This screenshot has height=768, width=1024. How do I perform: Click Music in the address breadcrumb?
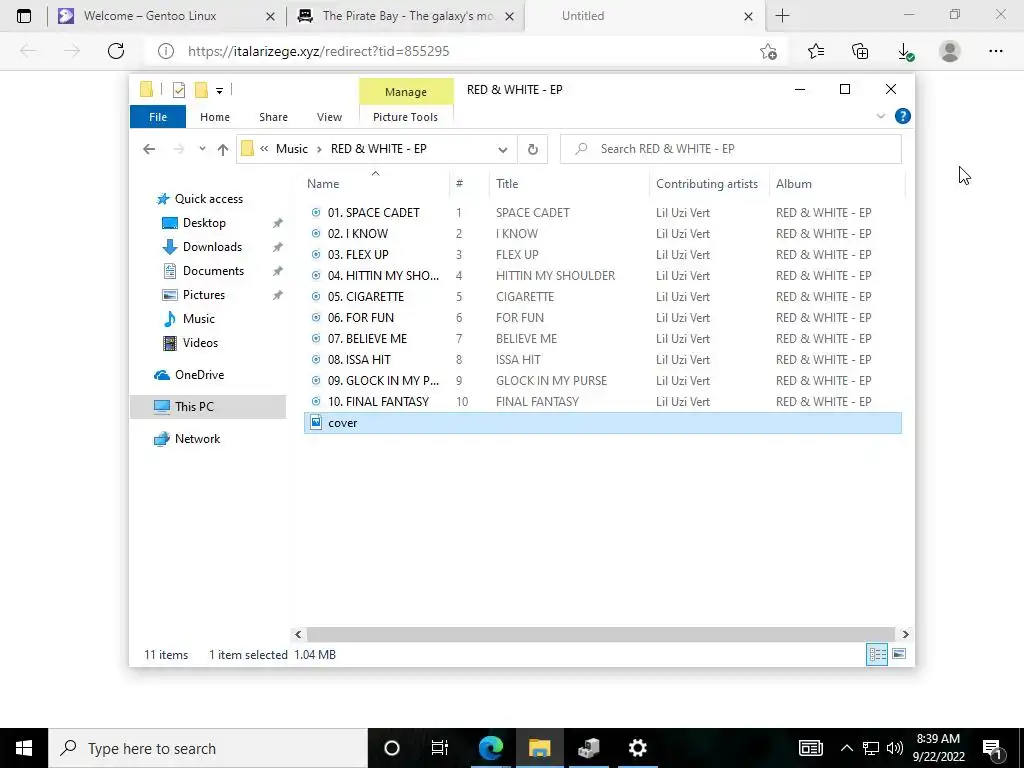coord(291,149)
